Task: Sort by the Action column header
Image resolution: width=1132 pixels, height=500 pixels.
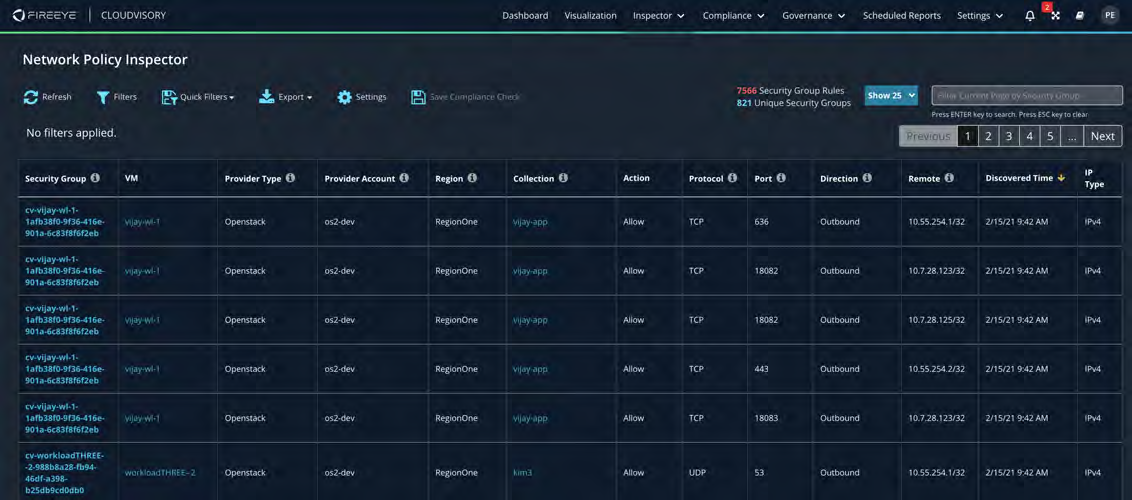Action: click(x=636, y=178)
